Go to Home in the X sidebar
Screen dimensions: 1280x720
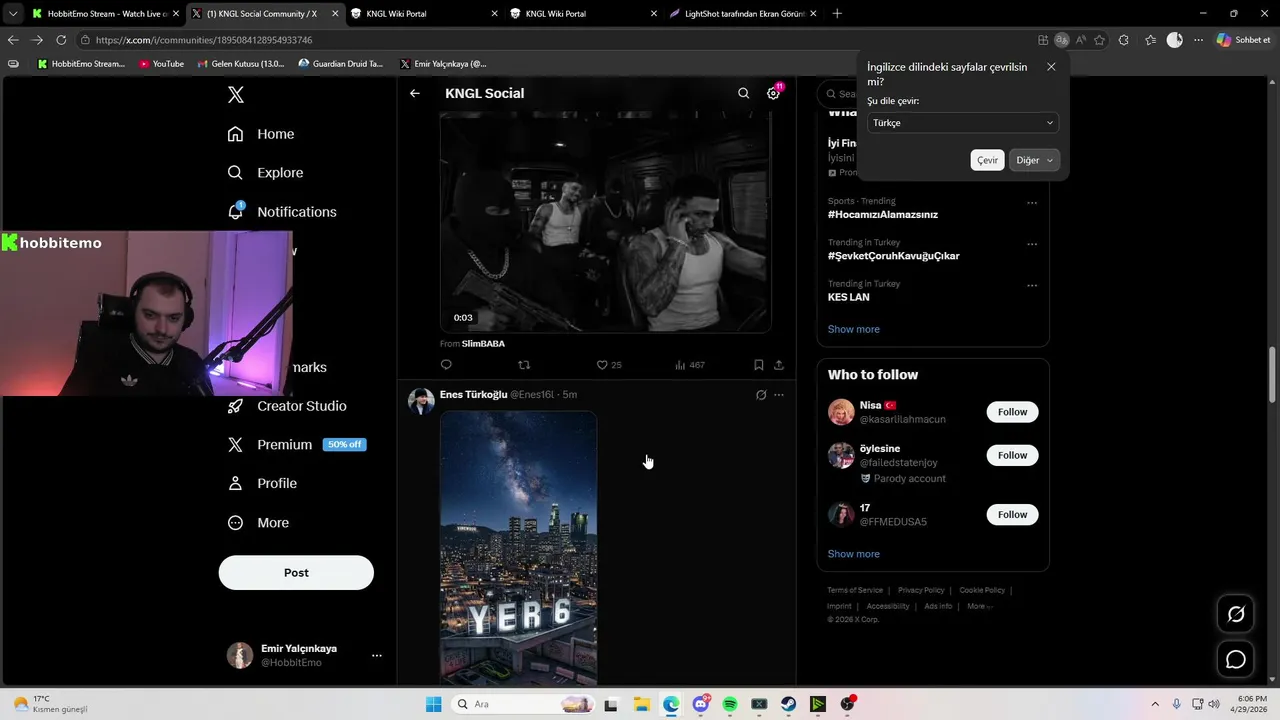261,134
